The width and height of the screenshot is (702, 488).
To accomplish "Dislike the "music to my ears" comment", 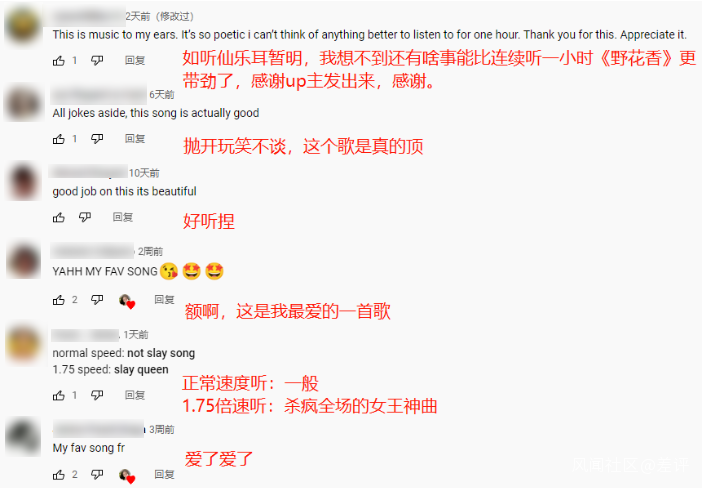I will 97,60.
